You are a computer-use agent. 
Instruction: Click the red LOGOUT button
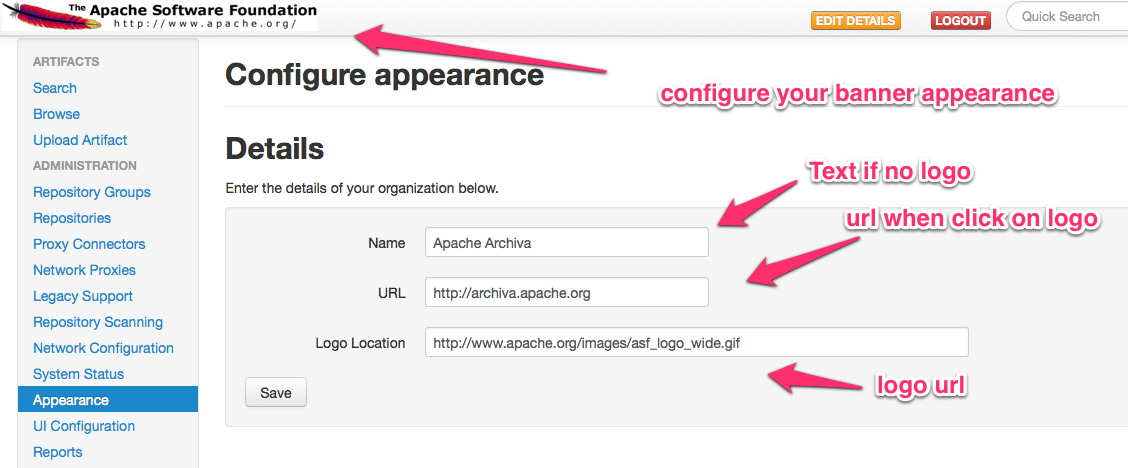pos(960,20)
